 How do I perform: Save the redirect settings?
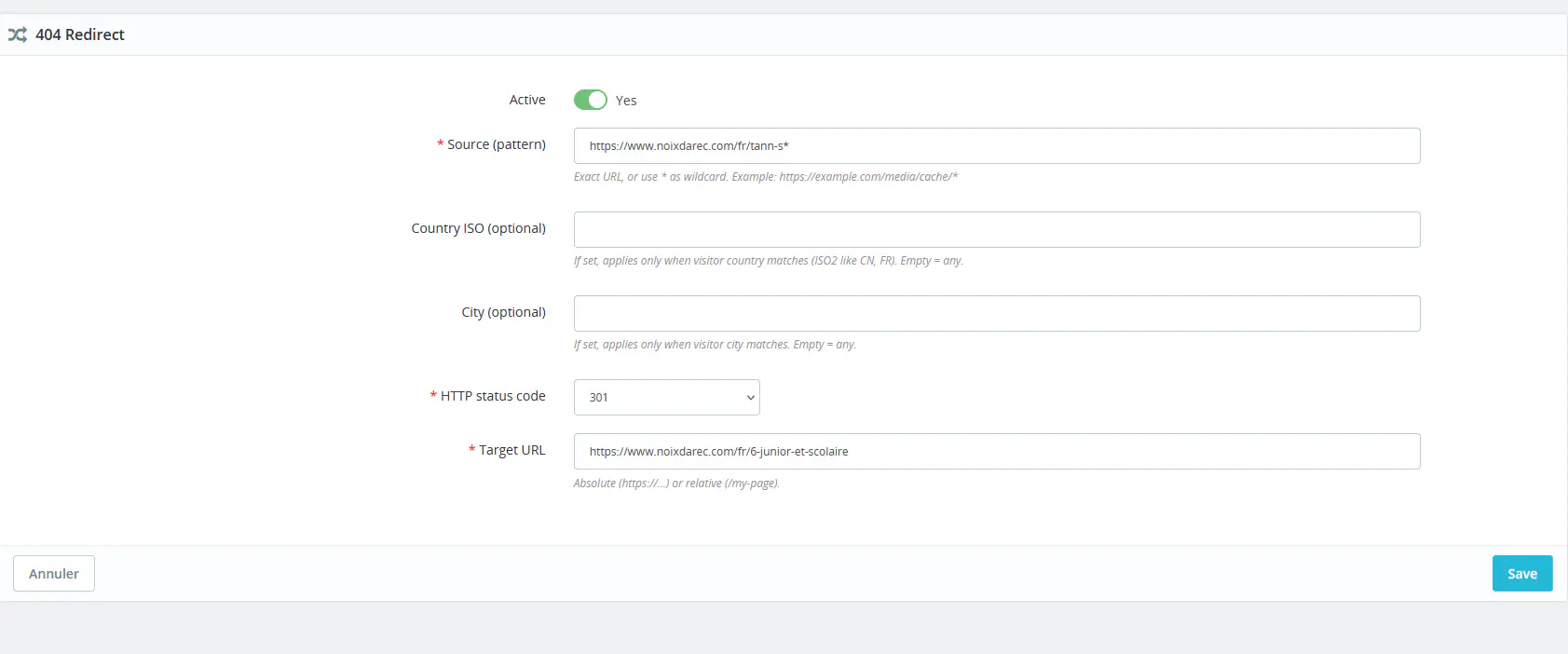tap(1522, 574)
